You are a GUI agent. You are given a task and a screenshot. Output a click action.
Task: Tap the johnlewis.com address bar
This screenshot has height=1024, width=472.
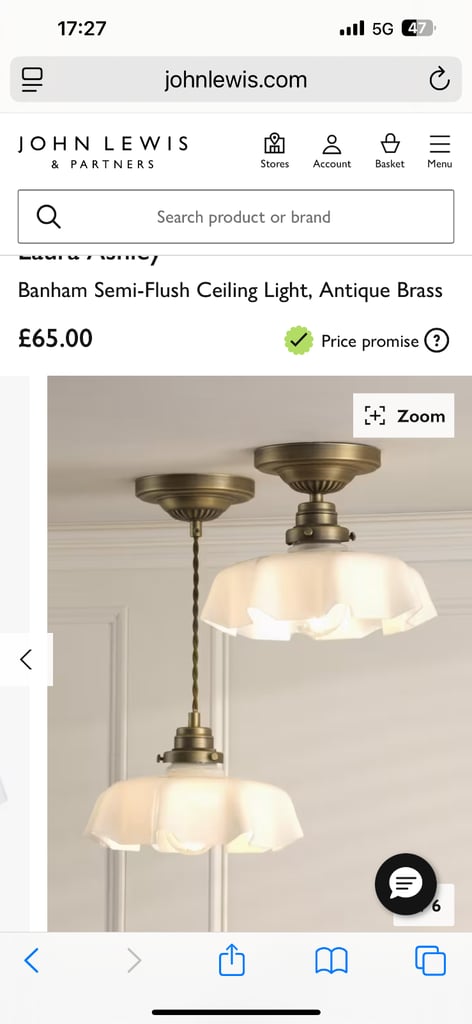point(236,80)
